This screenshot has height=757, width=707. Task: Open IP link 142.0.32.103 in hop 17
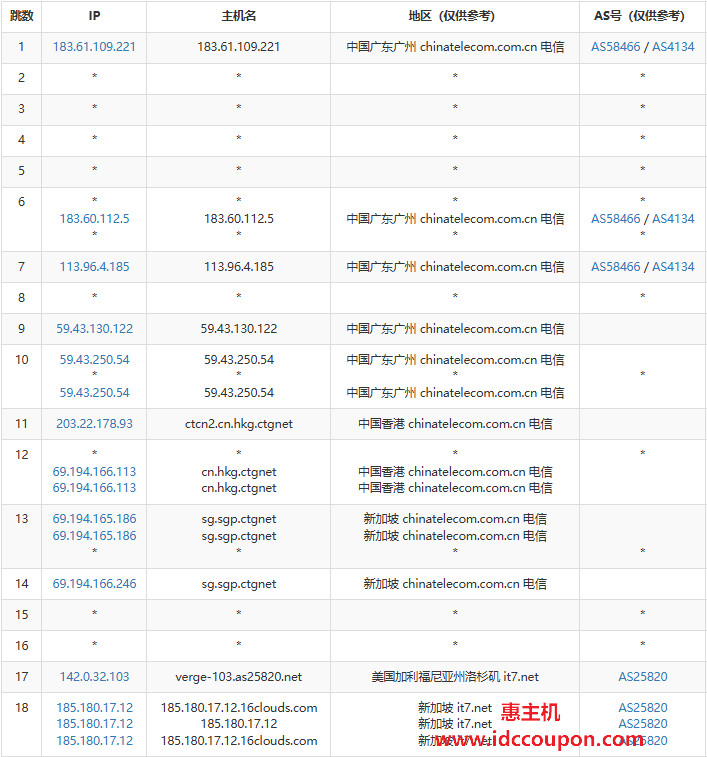(x=94, y=677)
